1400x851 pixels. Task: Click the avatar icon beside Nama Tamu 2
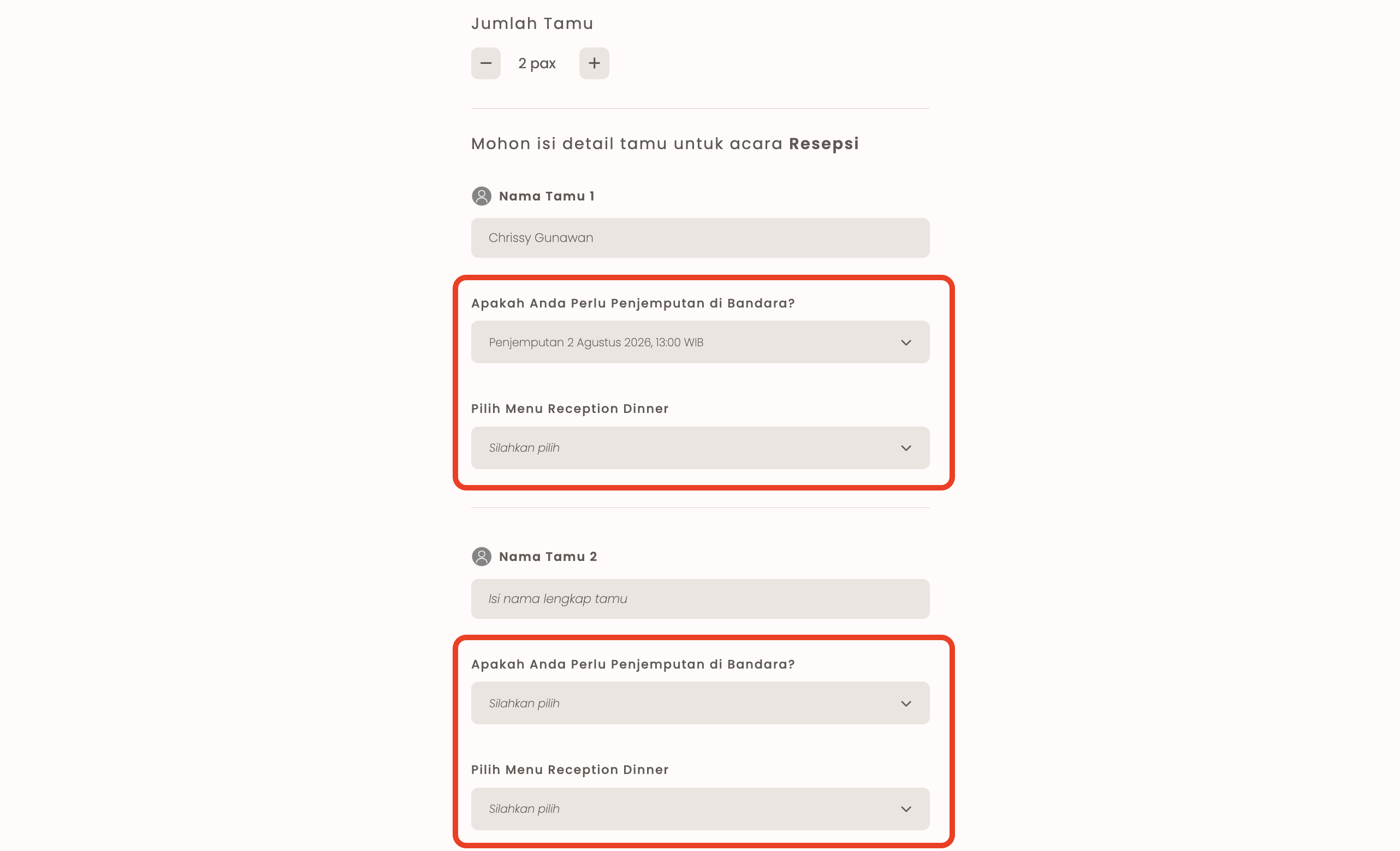click(x=481, y=557)
